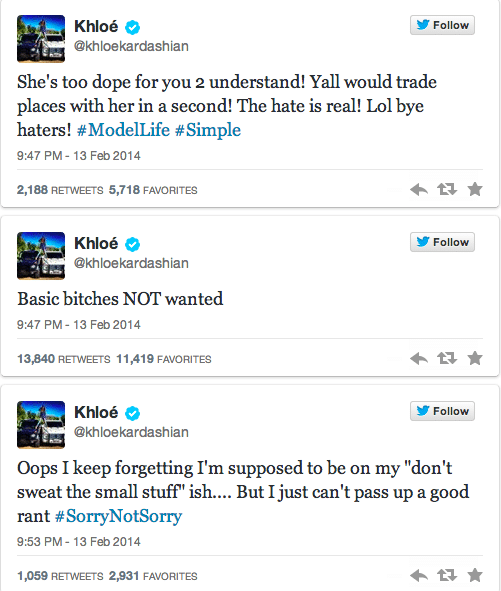This screenshot has width=501, height=591.
Task: Open the #SorryNotSorry hashtag
Action: [x=118, y=516]
